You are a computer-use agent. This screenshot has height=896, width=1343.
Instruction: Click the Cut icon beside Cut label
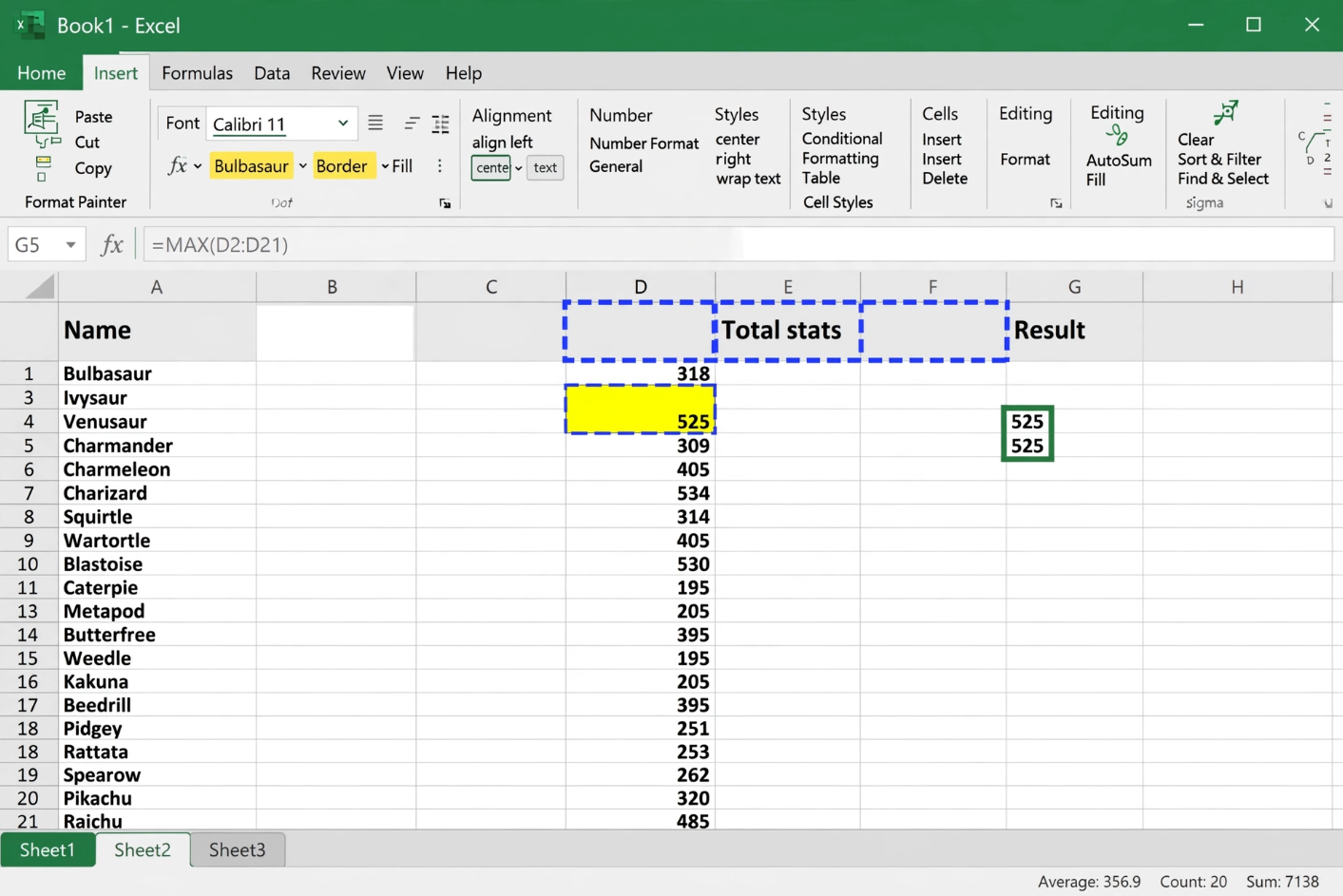(x=48, y=142)
